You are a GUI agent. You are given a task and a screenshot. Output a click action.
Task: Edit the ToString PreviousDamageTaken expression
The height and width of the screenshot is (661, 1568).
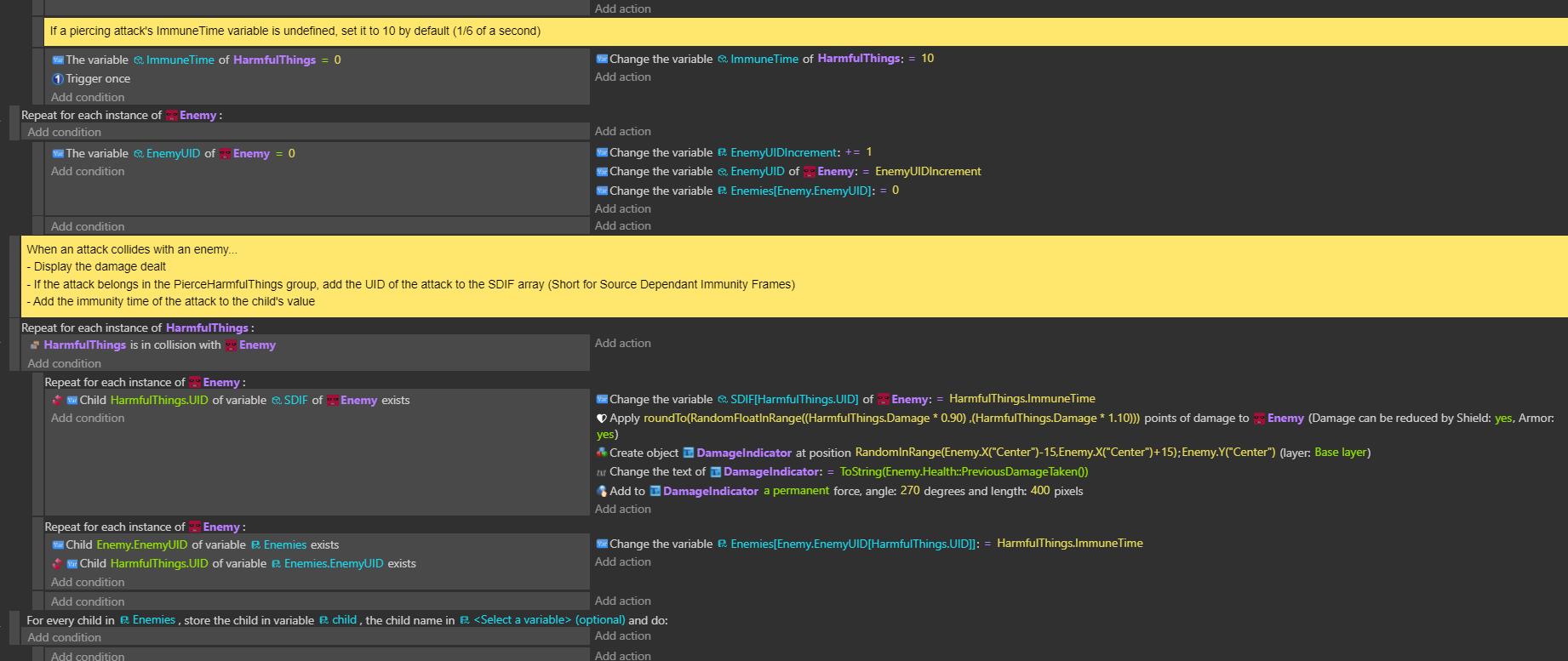964,472
